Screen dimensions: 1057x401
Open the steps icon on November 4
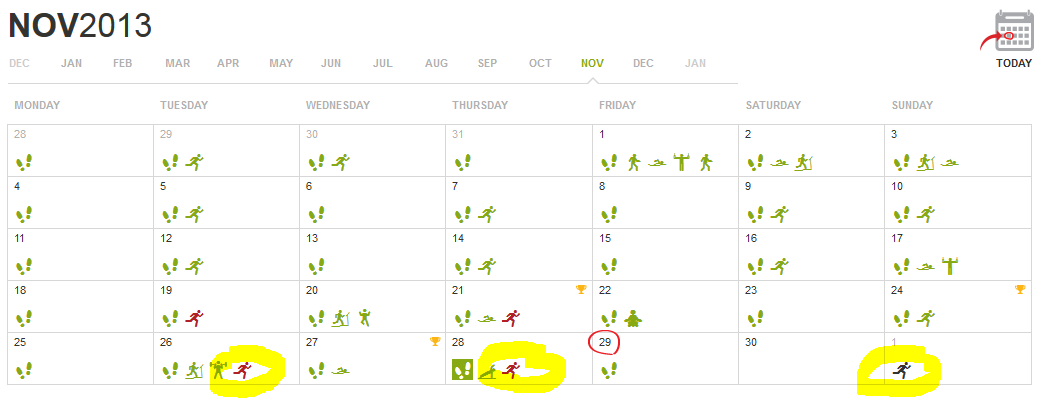click(x=24, y=213)
